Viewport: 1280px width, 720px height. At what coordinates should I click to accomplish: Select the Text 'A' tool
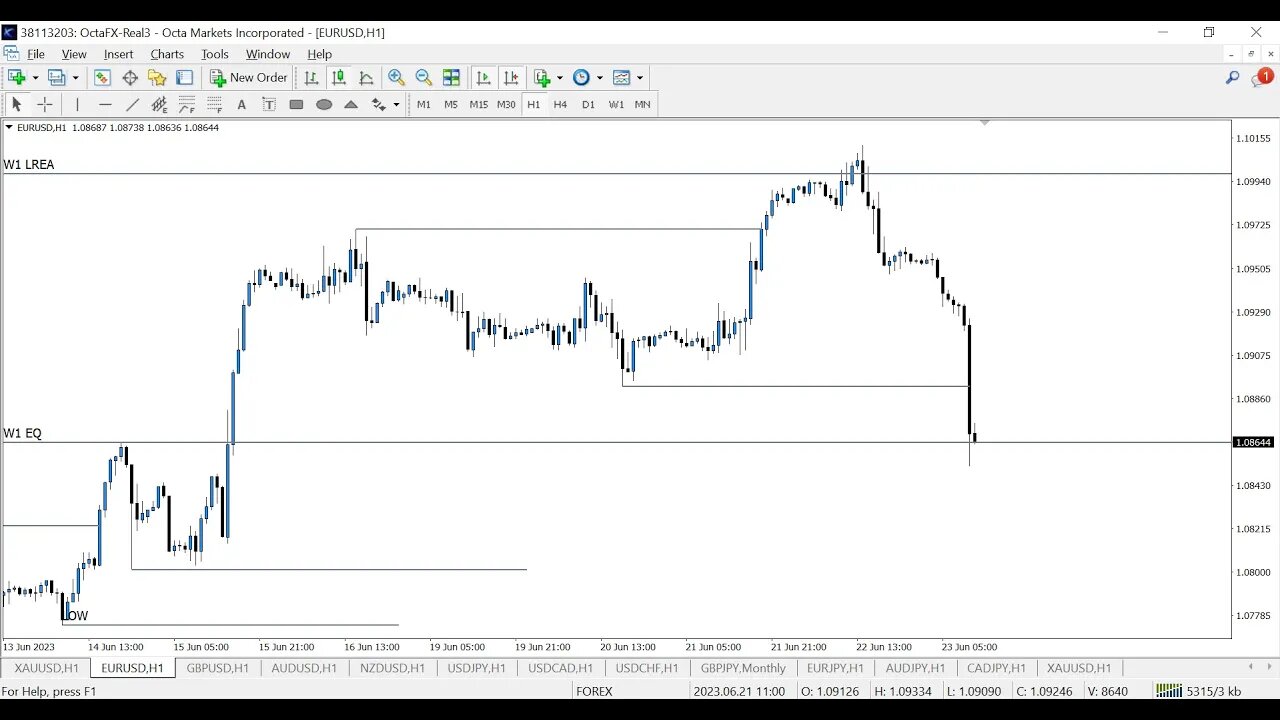(241, 104)
